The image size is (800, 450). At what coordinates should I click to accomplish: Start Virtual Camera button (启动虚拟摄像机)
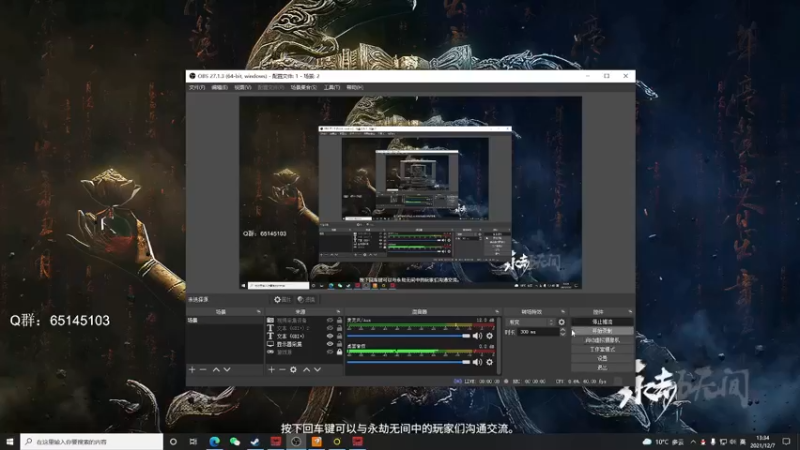(x=602, y=340)
